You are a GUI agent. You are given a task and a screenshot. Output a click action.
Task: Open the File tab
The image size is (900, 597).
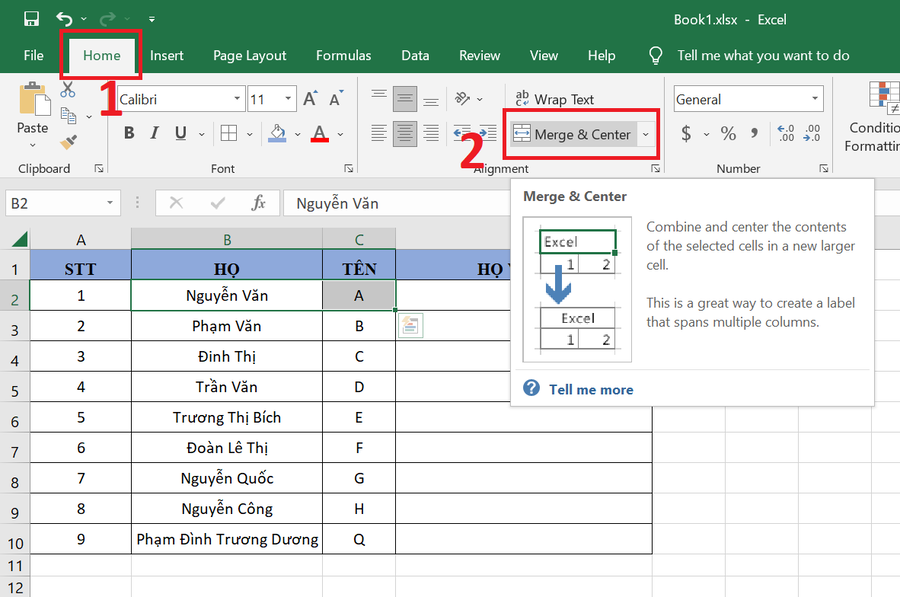coord(33,56)
